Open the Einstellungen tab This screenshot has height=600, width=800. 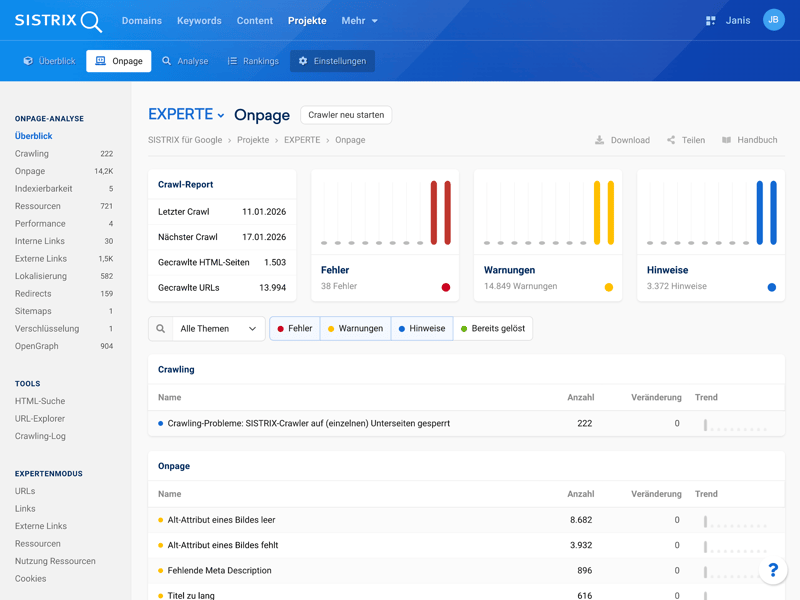point(332,61)
